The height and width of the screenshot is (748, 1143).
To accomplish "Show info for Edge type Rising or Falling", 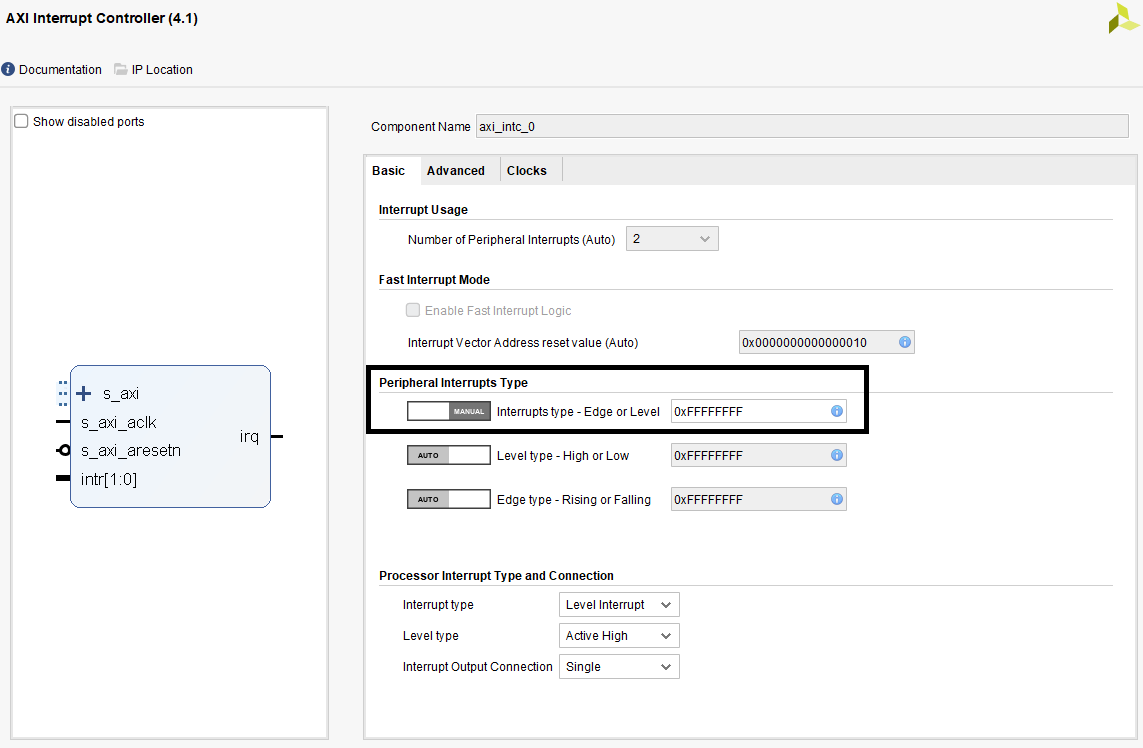I will [x=837, y=499].
